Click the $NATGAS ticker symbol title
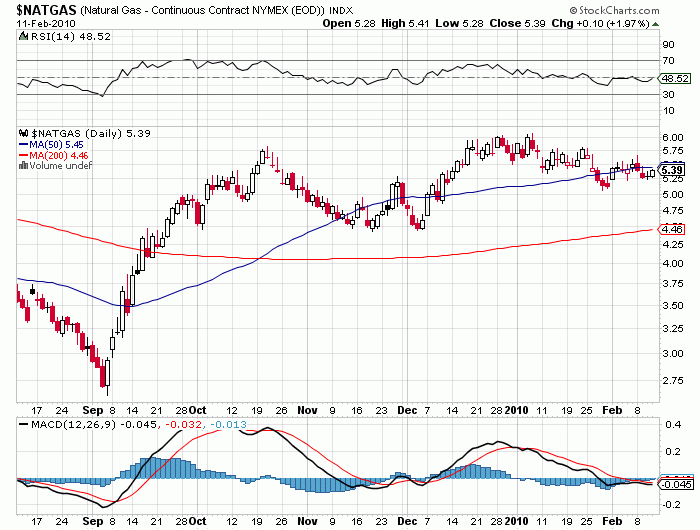This screenshot has height=530, width=700. click(x=40, y=9)
